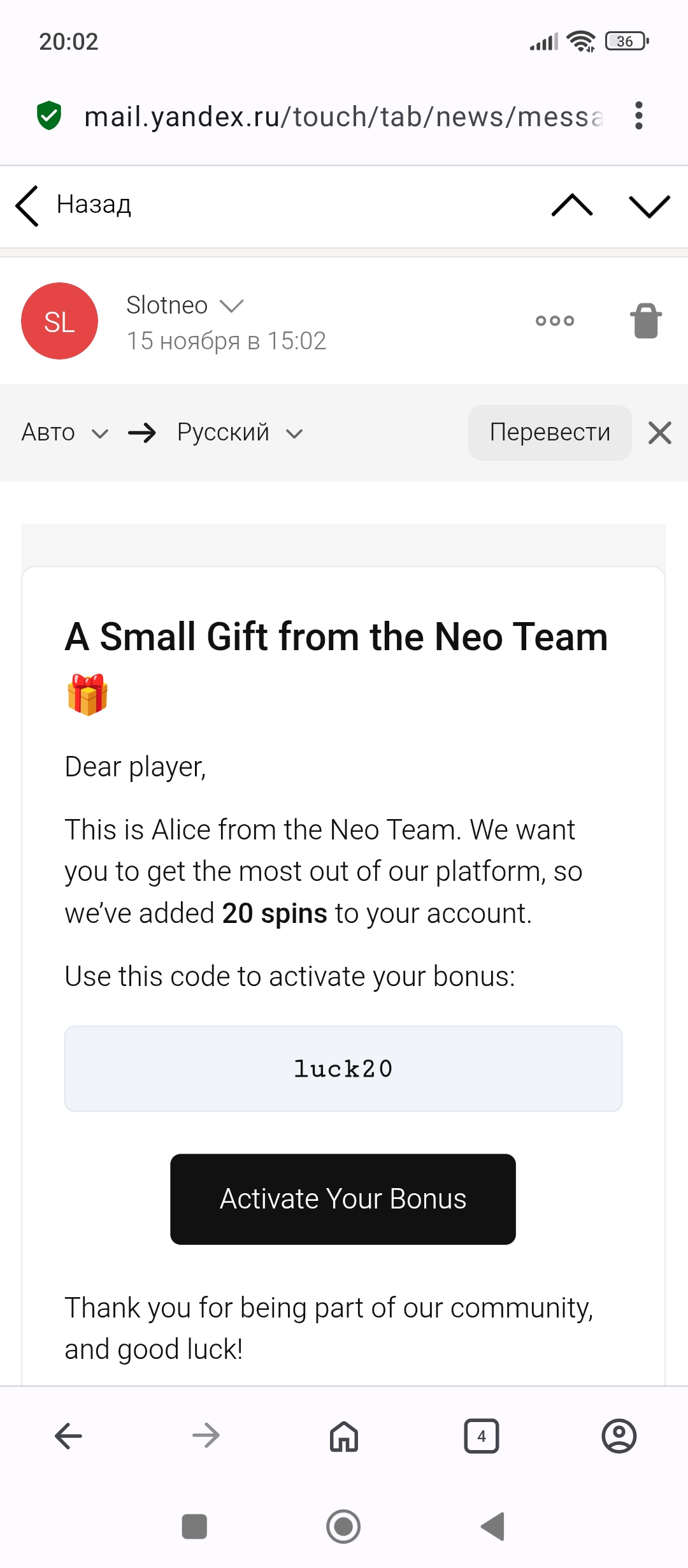Image resolution: width=688 pixels, height=1568 pixels.
Task: Open the tabs switcher showing 4
Action: (482, 1437)
